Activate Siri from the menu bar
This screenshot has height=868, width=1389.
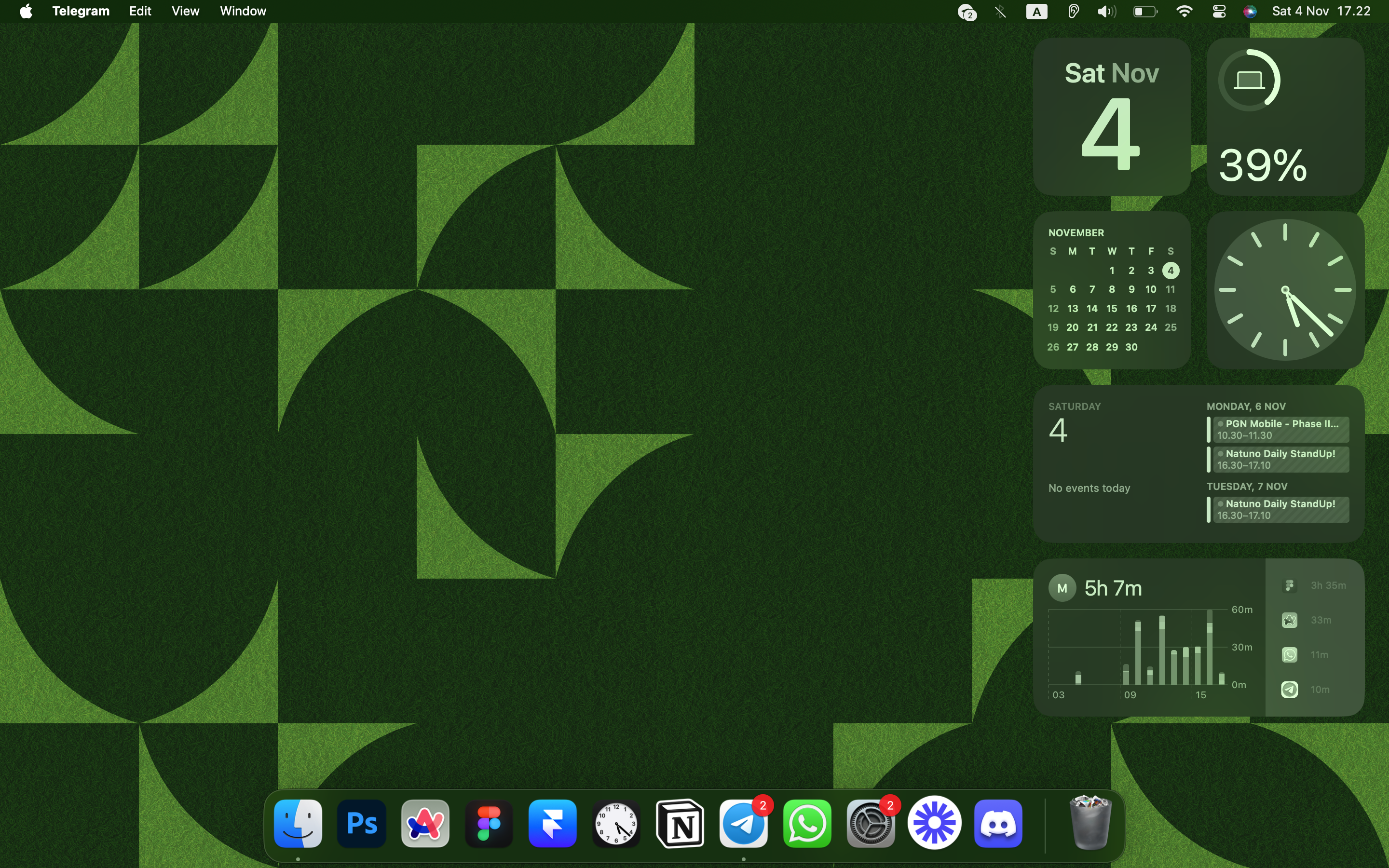tap(1250, 12)
